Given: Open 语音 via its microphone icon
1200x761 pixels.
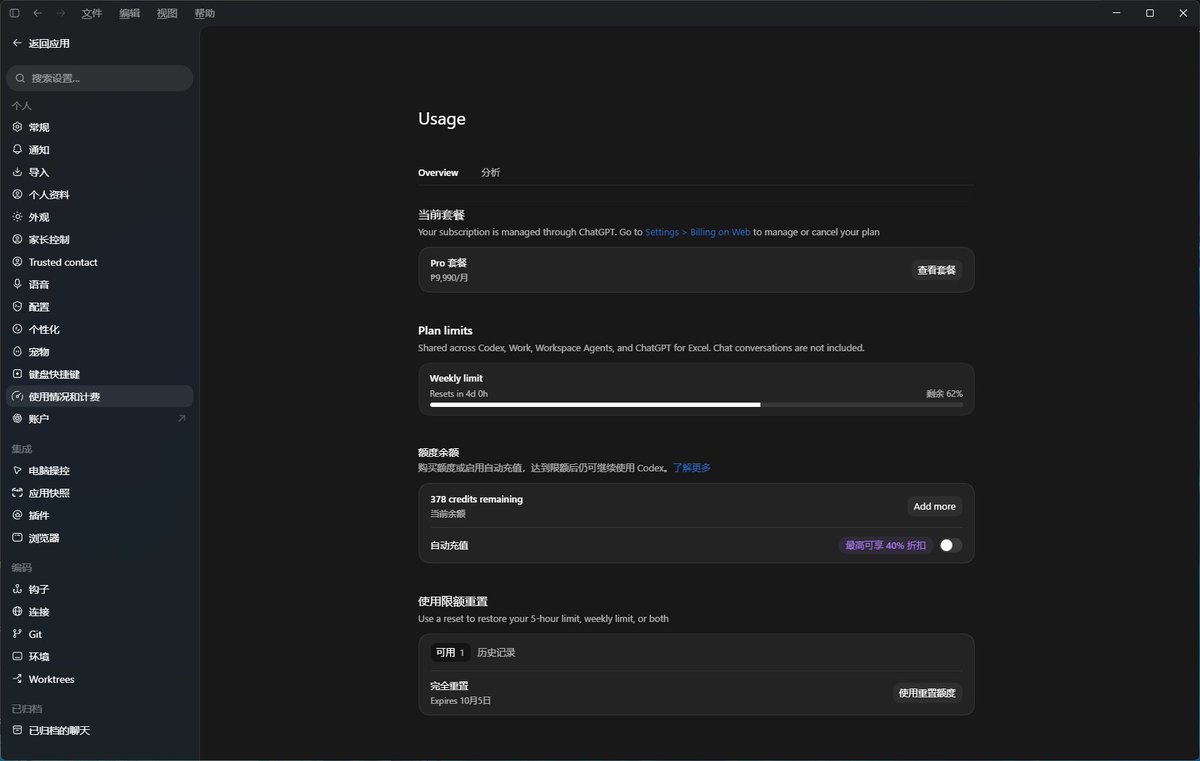Looking at the screenshot, I should click(17, 284).
